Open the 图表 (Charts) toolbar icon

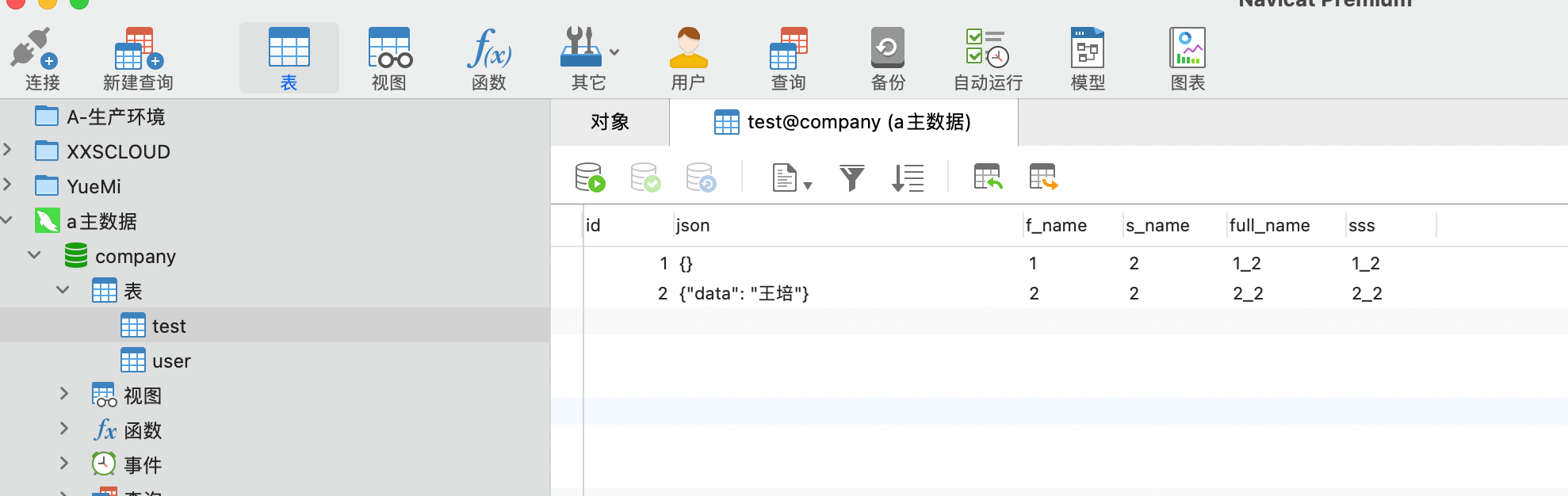[1187, 49]
